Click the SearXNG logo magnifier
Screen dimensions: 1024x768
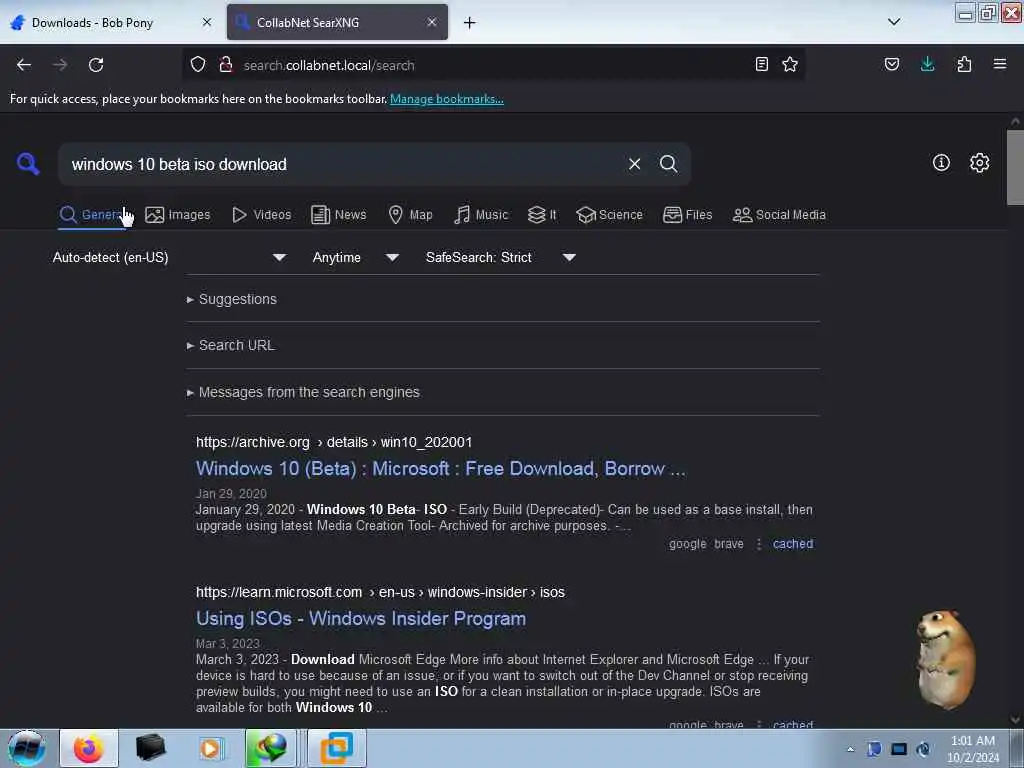tap(28, 163)
